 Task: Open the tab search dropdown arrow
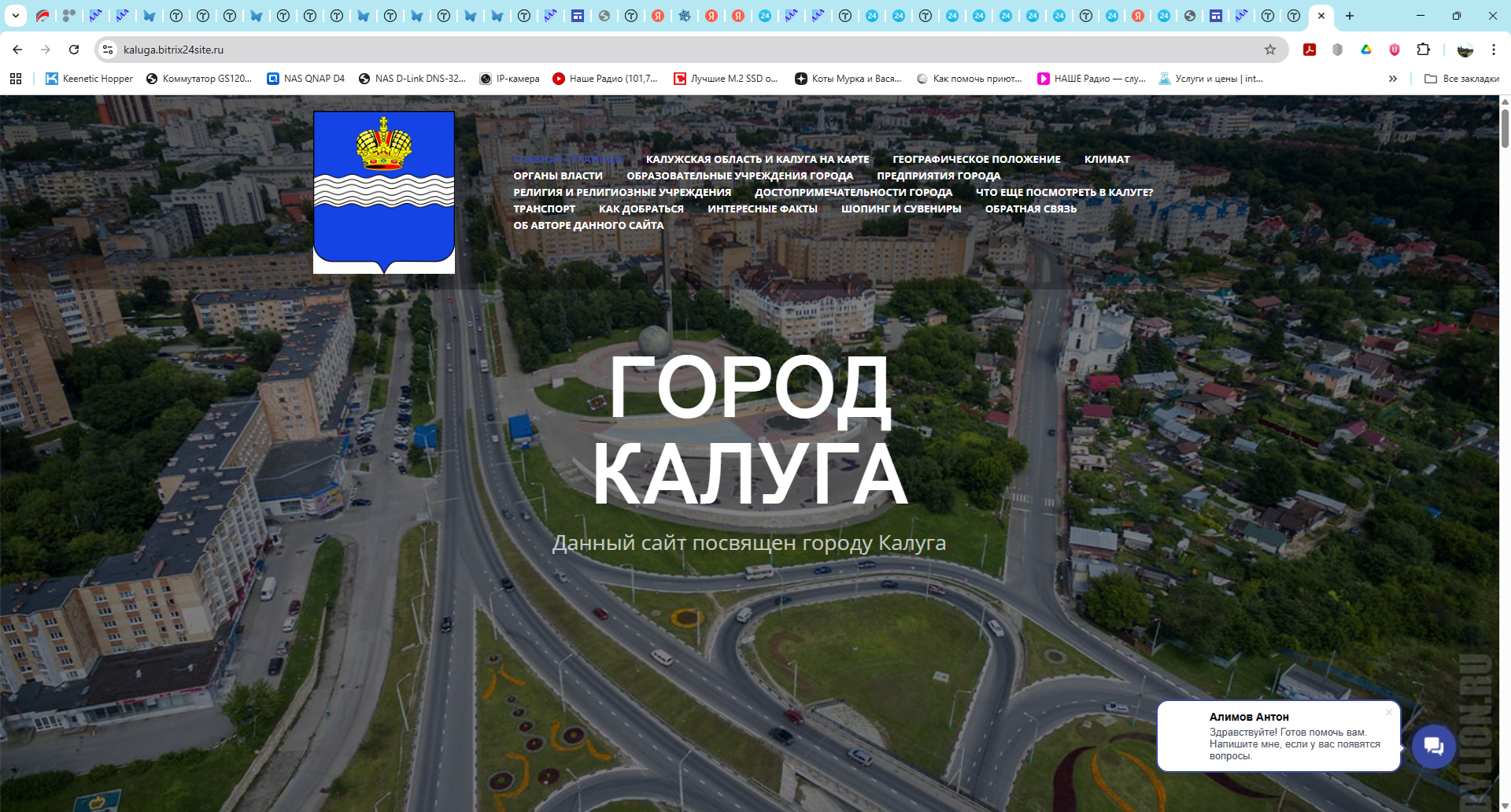17,15
